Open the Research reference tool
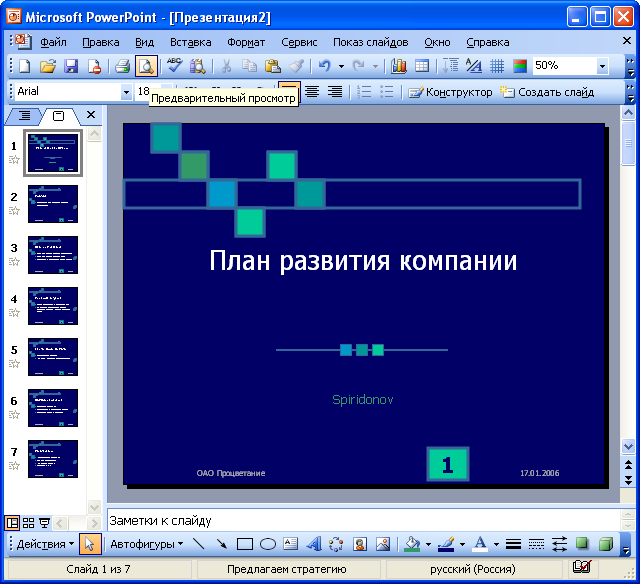This screenshot has width=640, height=584. (x=198, y=66)
